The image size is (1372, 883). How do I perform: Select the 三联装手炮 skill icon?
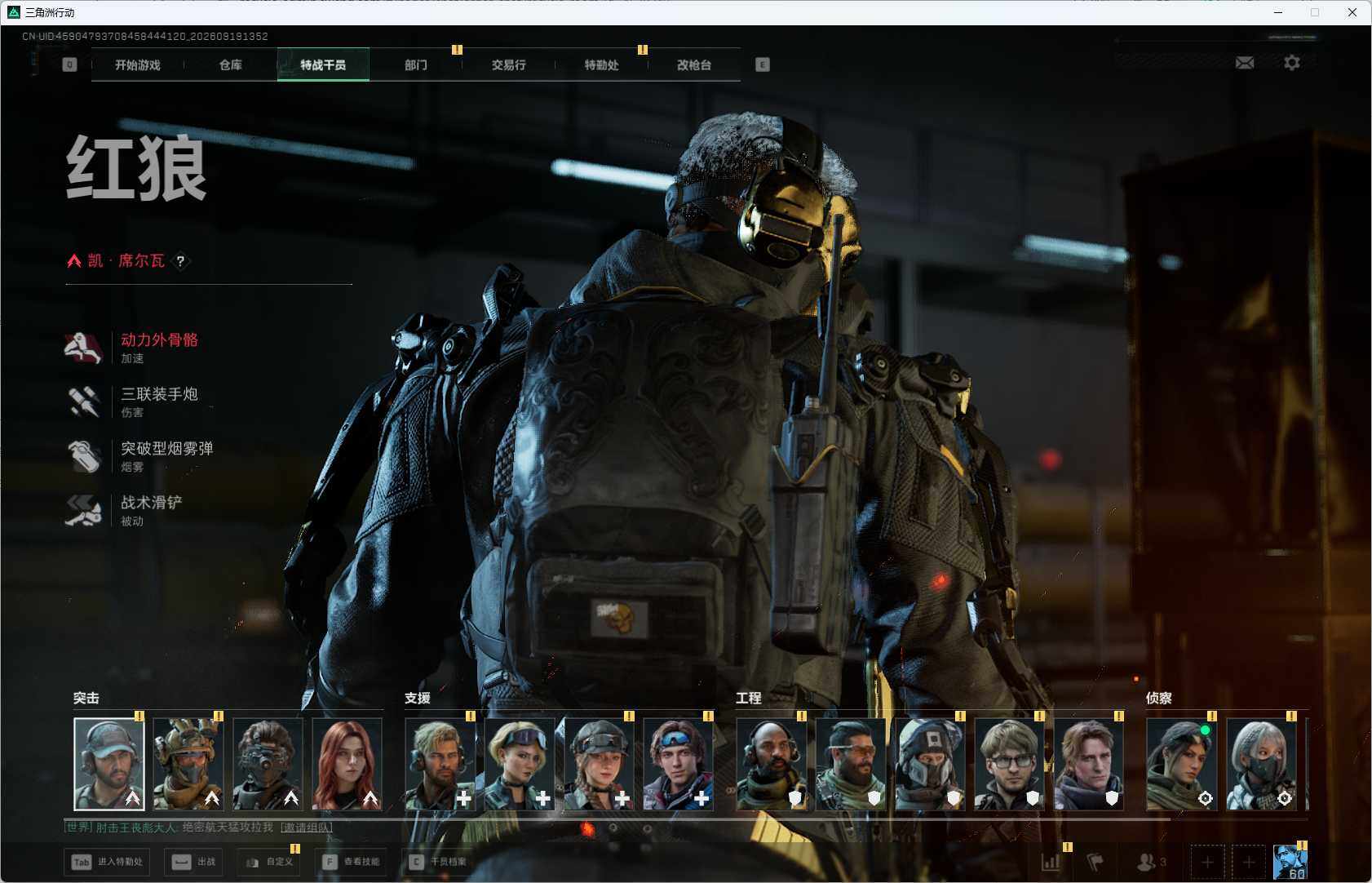[x=83, y=402]
